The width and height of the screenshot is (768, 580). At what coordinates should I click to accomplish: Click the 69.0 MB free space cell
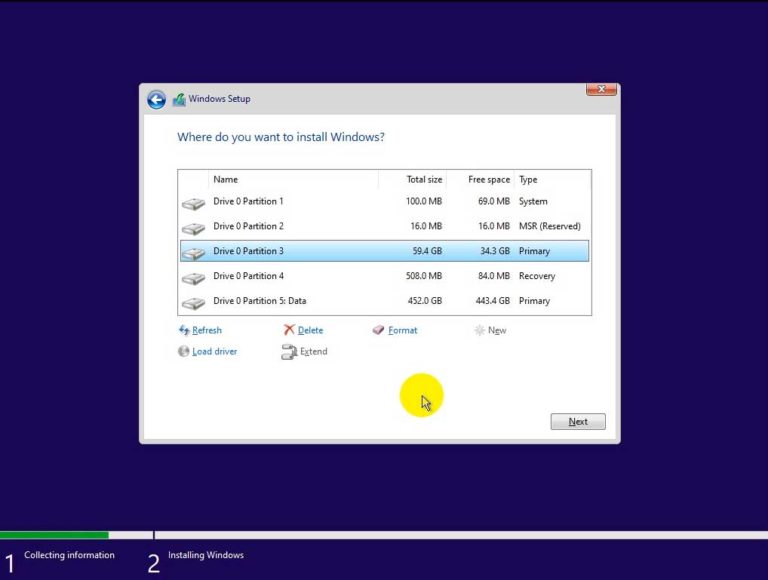tap(494, 201)
